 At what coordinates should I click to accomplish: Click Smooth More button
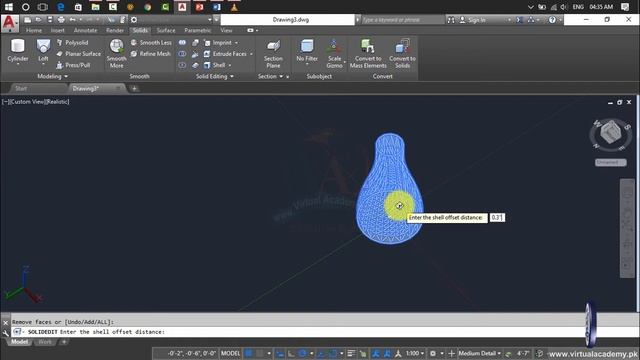click(x=116, y=53)
